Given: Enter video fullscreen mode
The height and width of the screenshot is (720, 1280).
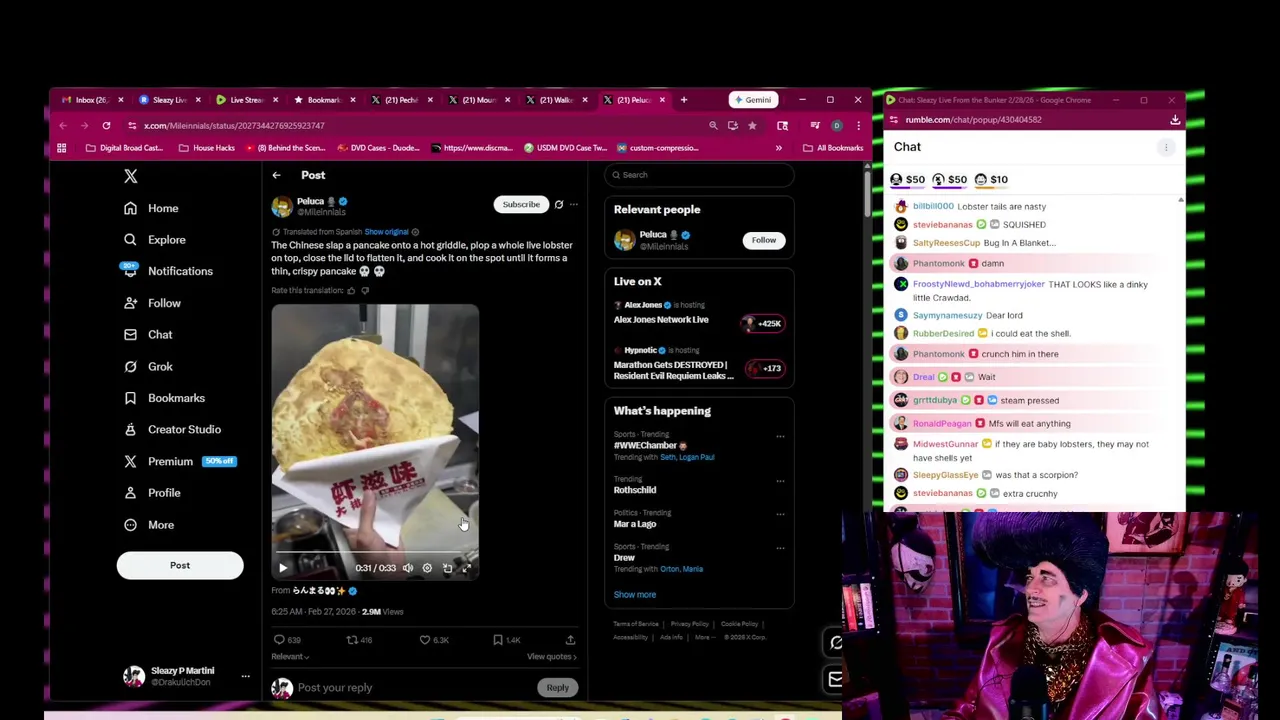Looking at the screenshot, I should click(x=466, y=568).
